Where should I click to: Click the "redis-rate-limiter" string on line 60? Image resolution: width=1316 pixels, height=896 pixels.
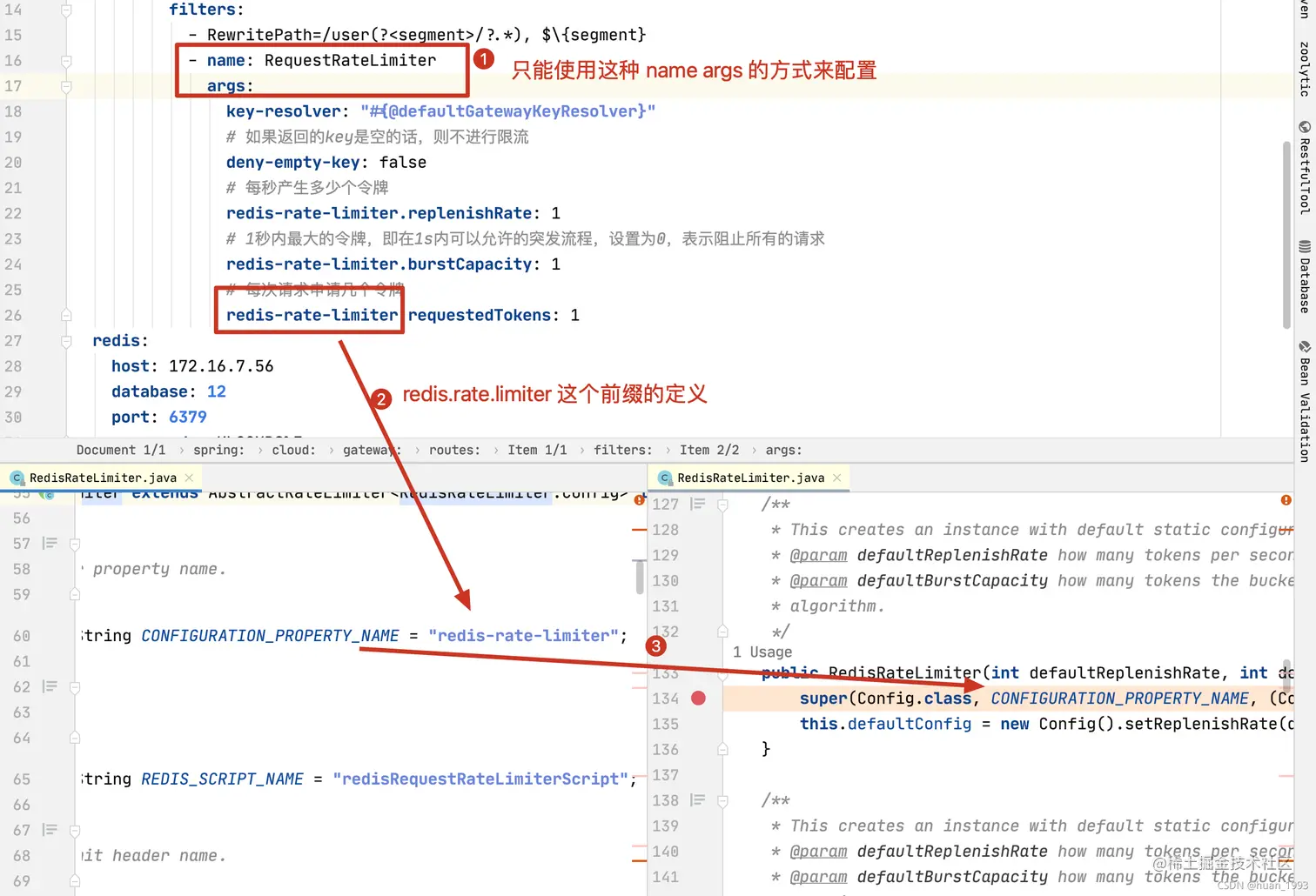[x=523, y=635]
